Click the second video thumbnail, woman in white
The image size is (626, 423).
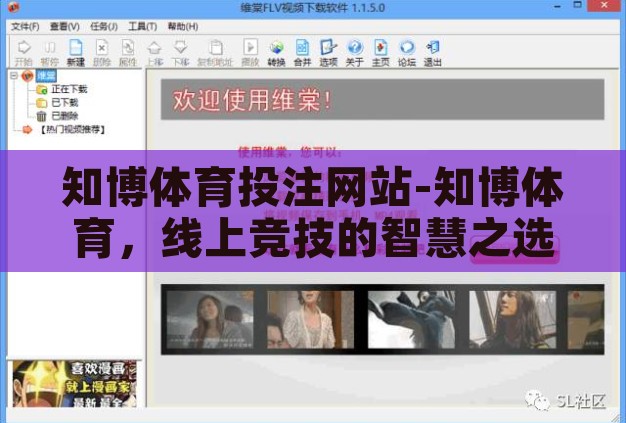point(310,320)
